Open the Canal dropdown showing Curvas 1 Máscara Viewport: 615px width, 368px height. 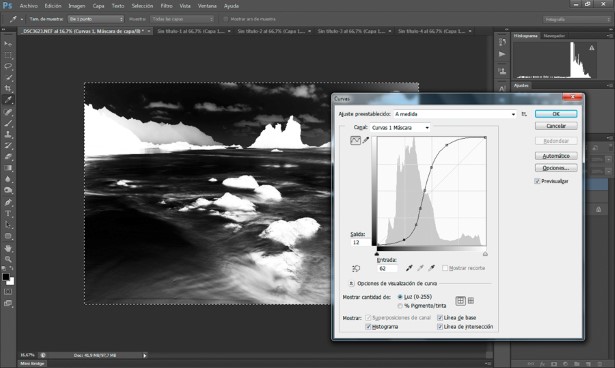coord(400,128)
